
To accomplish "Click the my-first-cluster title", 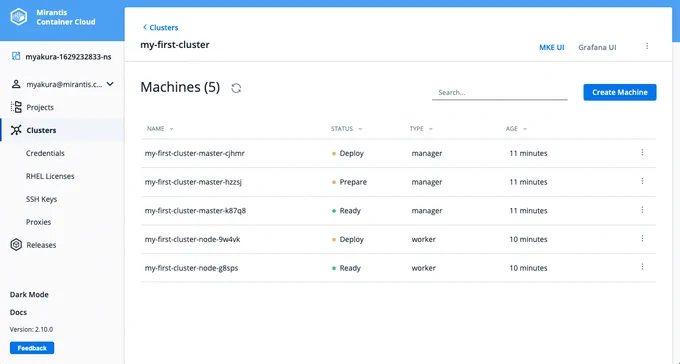I will 175,45.
